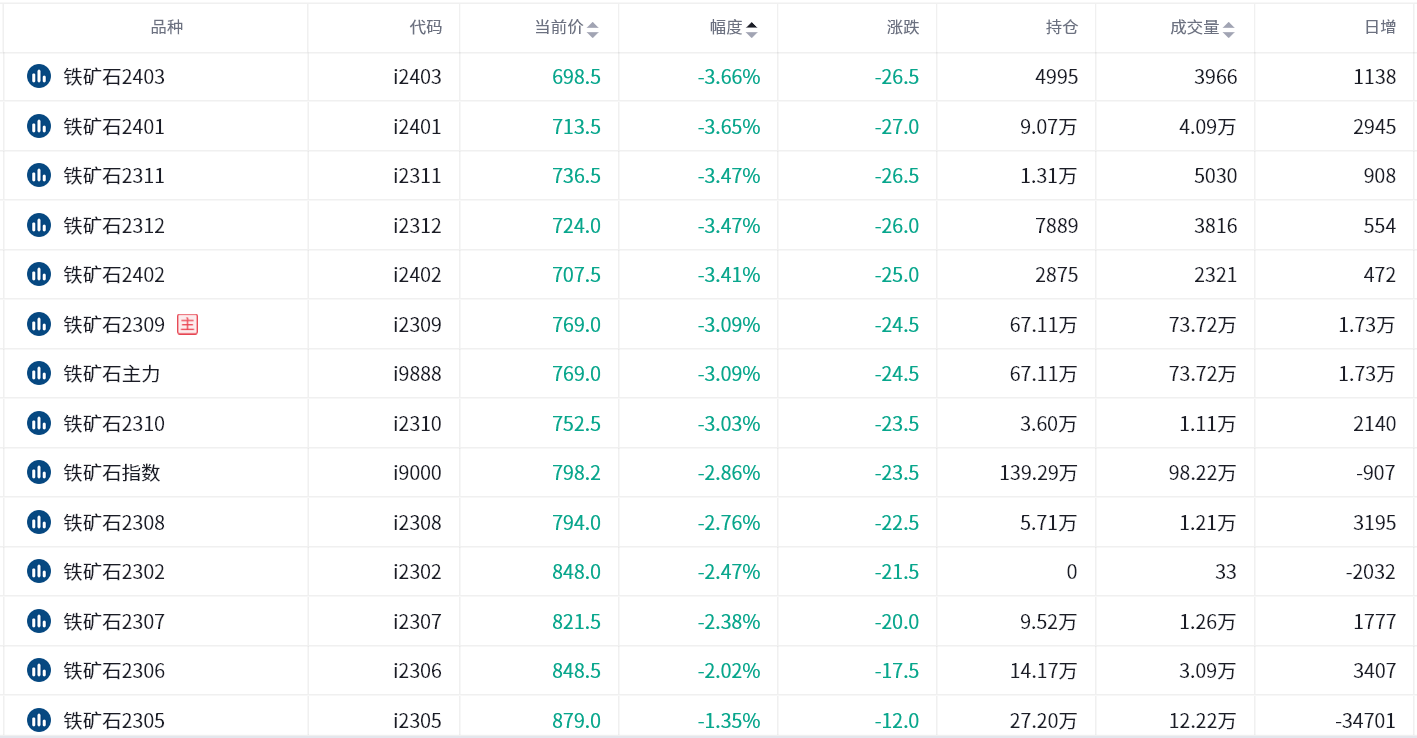This screenshot has height=738, width=1417.
Task: Click the 铁矿石2310 contract name
Action: (114, 424)
